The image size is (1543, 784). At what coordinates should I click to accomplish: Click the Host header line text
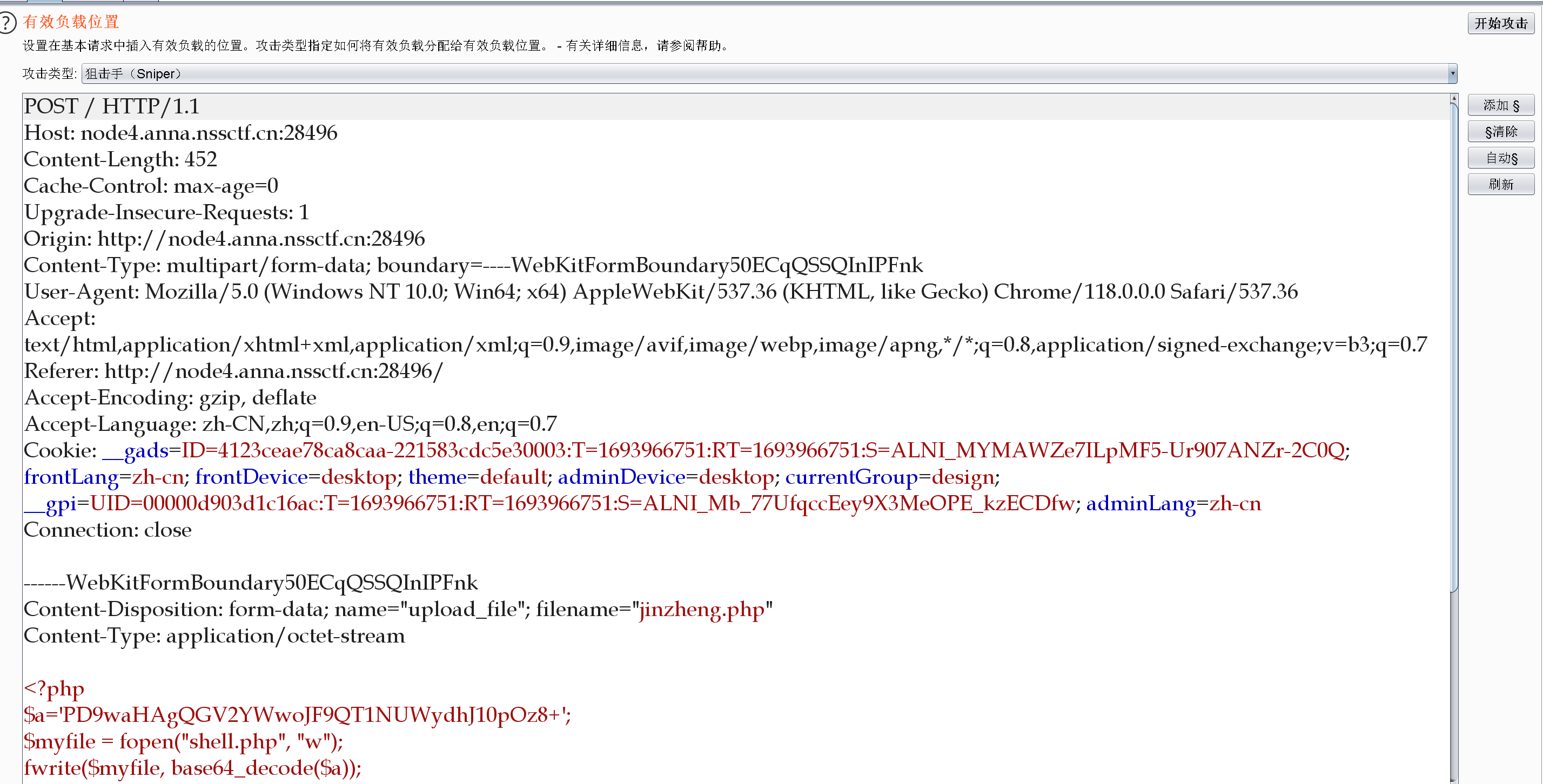(x=180, y=133)
